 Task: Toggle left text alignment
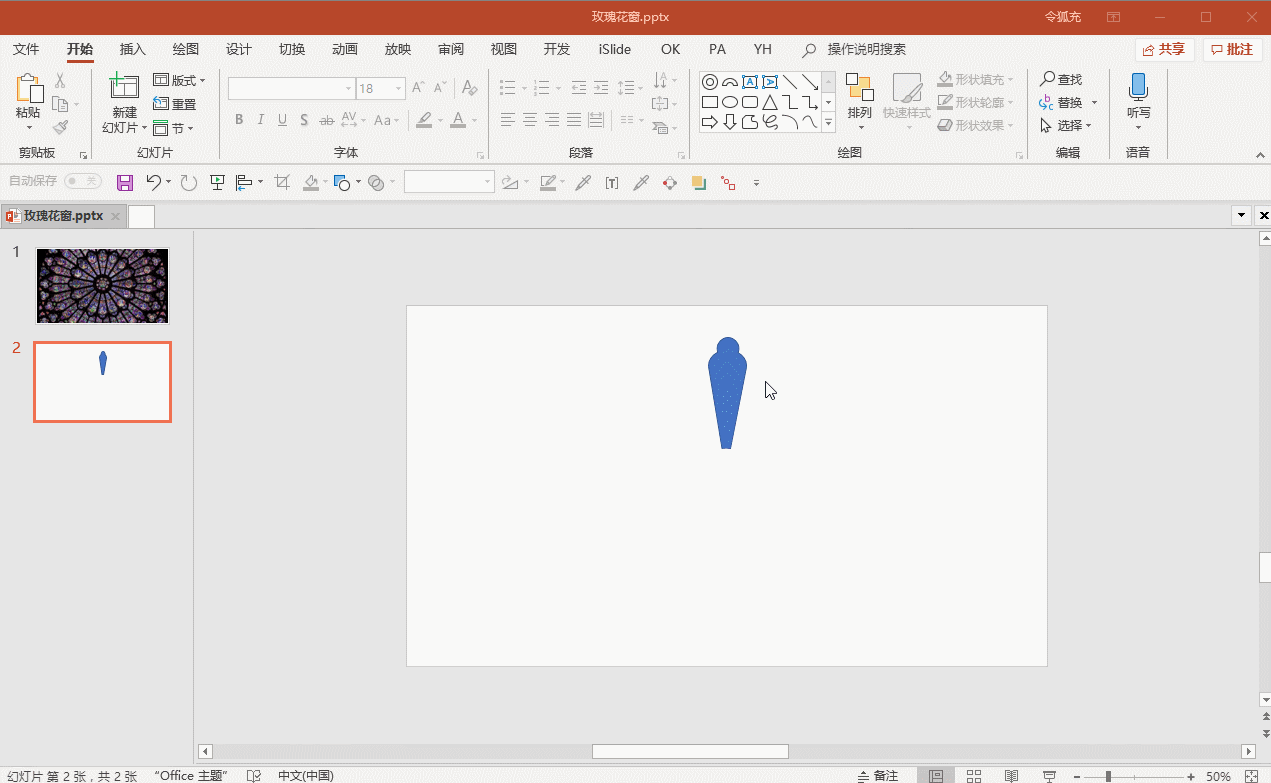tap(508, 120)
